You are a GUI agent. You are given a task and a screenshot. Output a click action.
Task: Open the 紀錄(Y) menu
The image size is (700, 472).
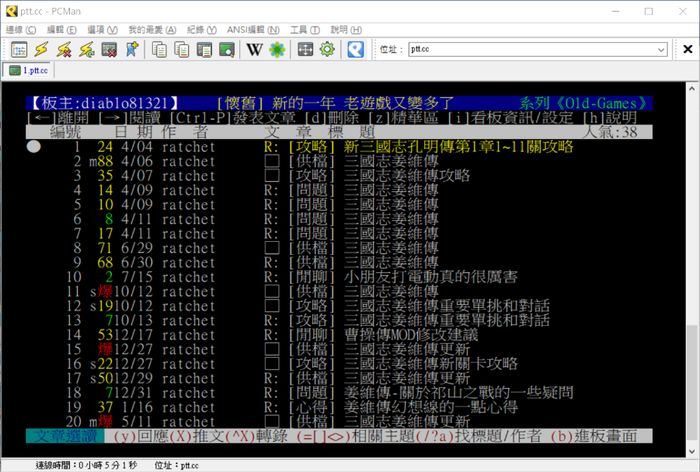click(x=202, y=30)
